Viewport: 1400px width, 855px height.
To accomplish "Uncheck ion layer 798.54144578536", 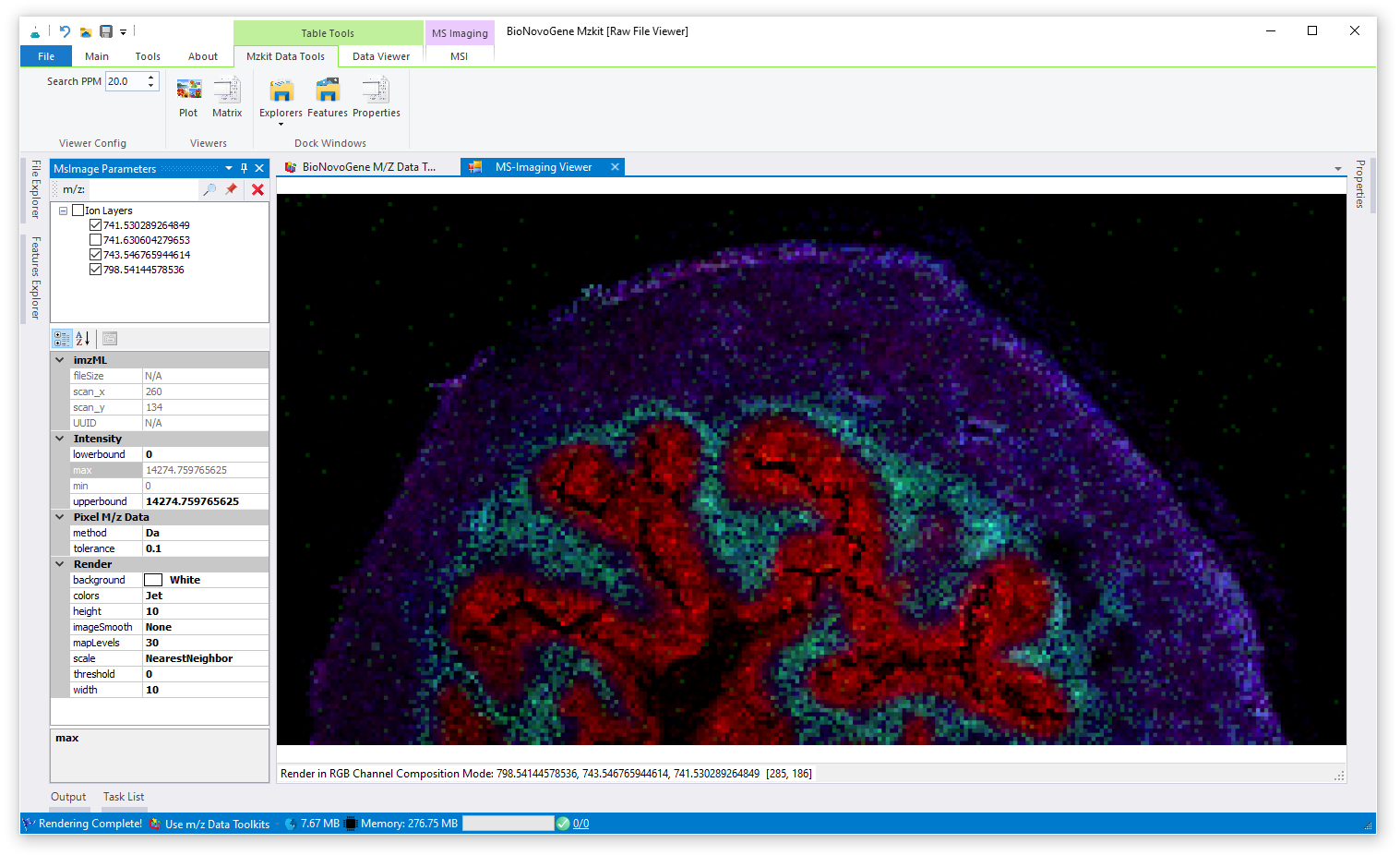I will (96, 270).
